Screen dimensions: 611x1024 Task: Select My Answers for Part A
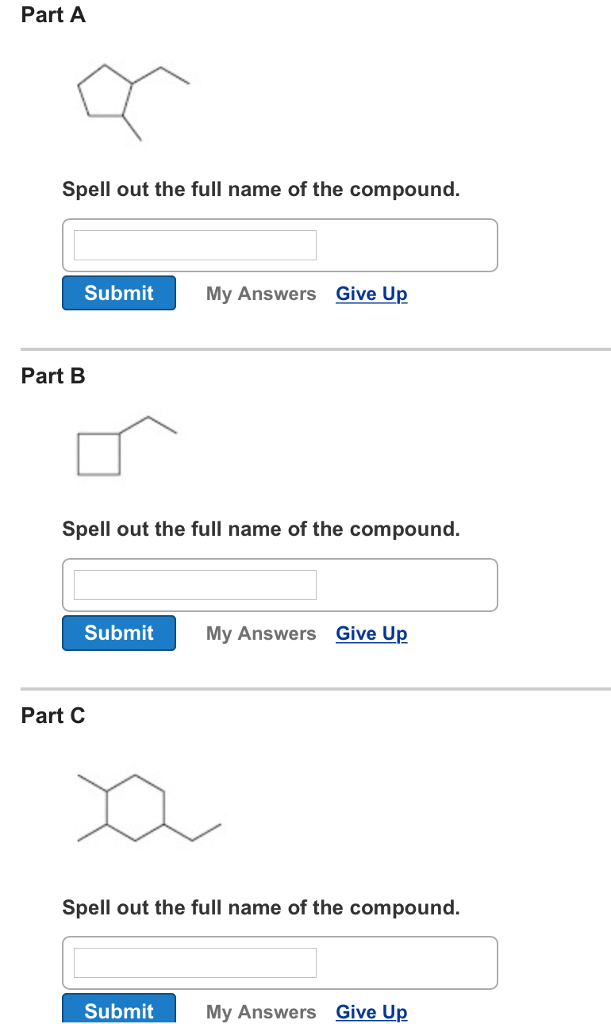(261, 293)
